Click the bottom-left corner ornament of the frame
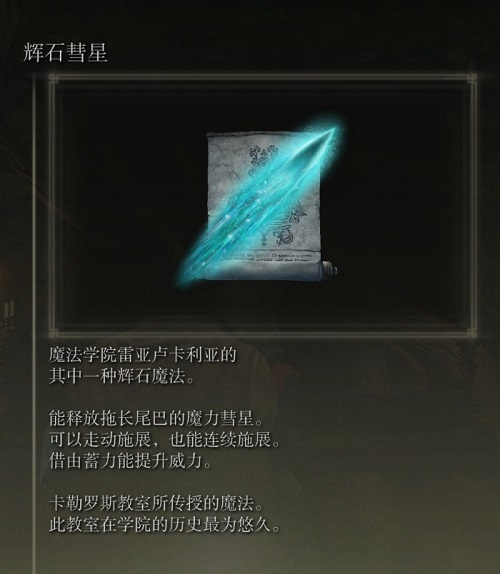This screenshot has width=500, height=574. [x=54, y=333]
